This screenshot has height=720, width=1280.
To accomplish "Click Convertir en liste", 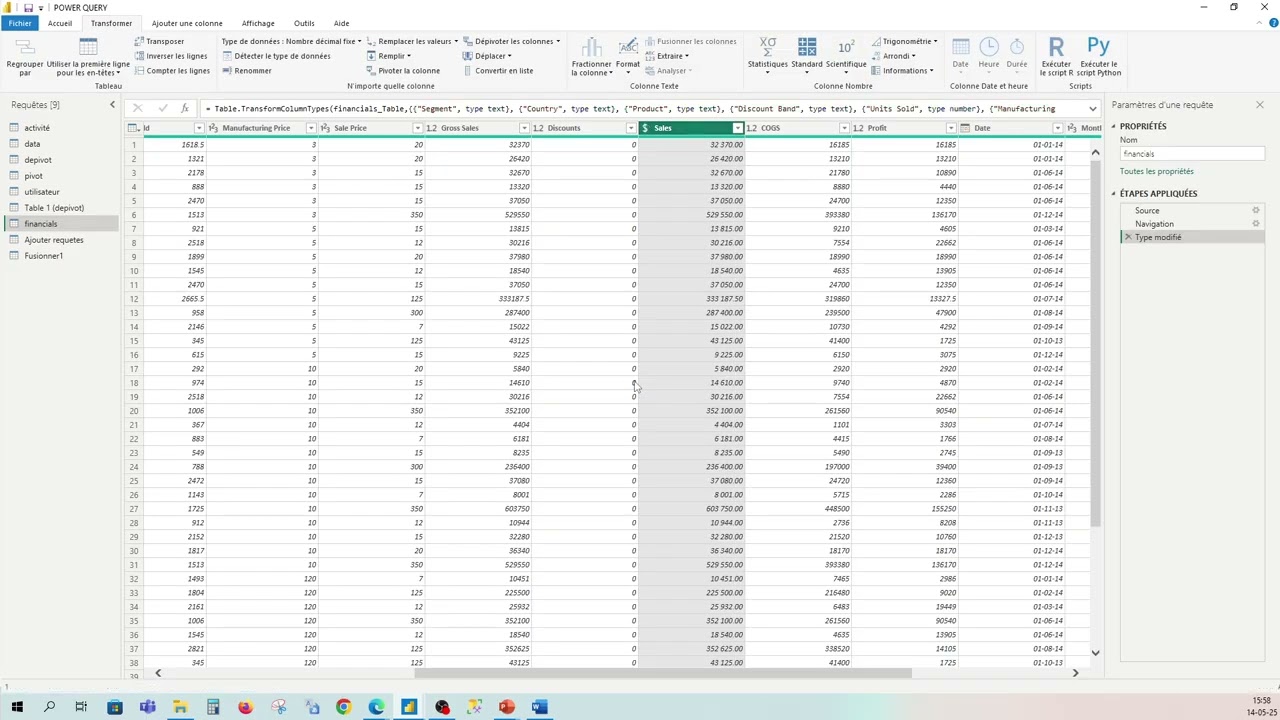I will click(x=498, y=71).
